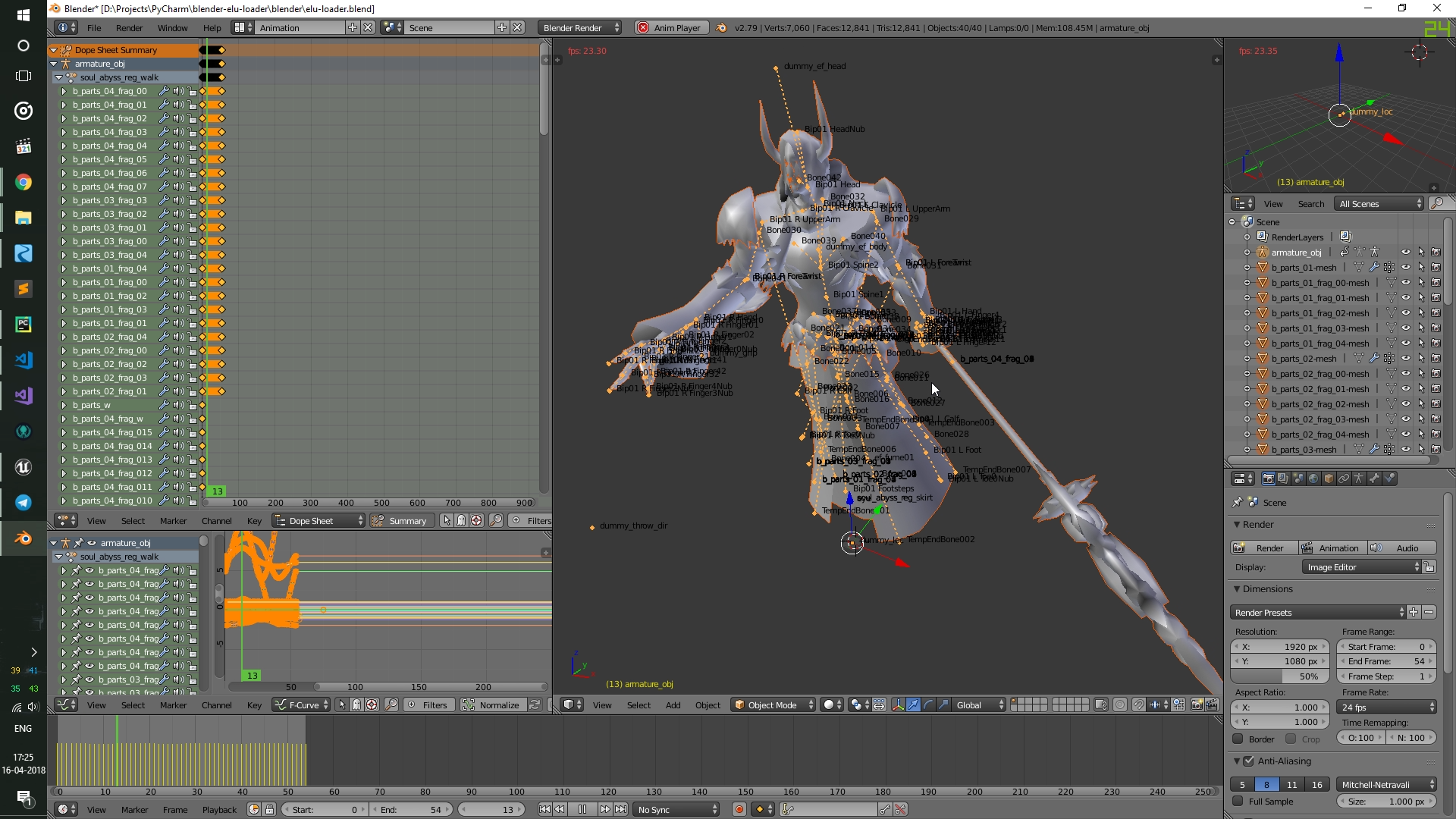Toggle Summary in the Dope Sheet header
Viewport: 1456px width, 819px height.
coord(402,520)
